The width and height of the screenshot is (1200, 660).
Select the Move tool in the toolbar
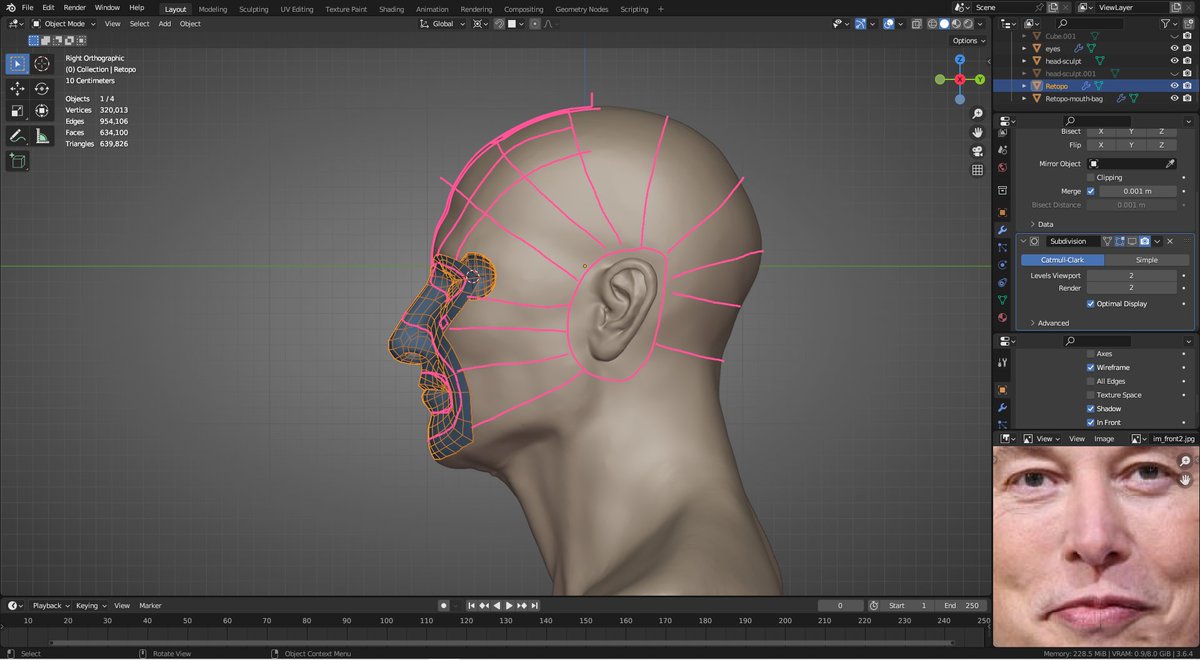[x=18, y=88]
